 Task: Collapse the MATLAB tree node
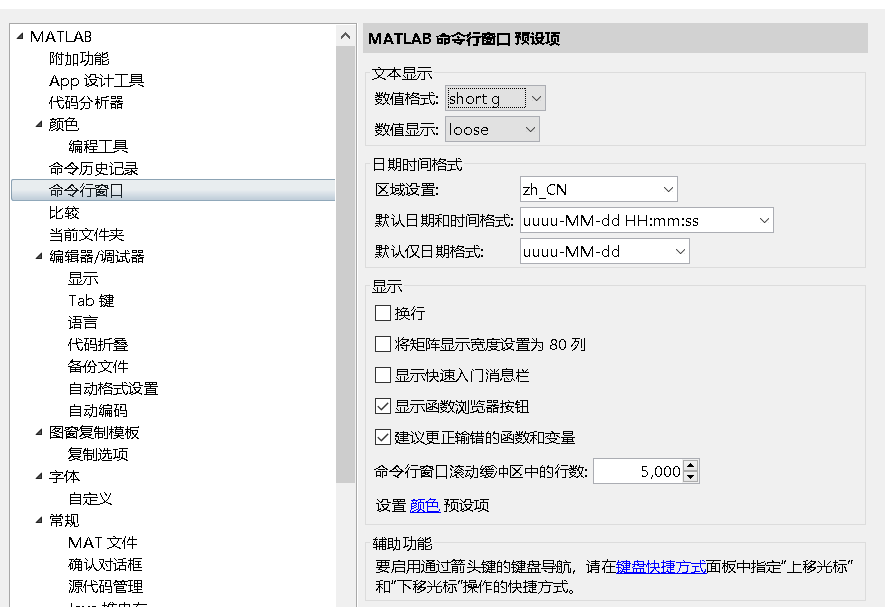coord(18,35)
